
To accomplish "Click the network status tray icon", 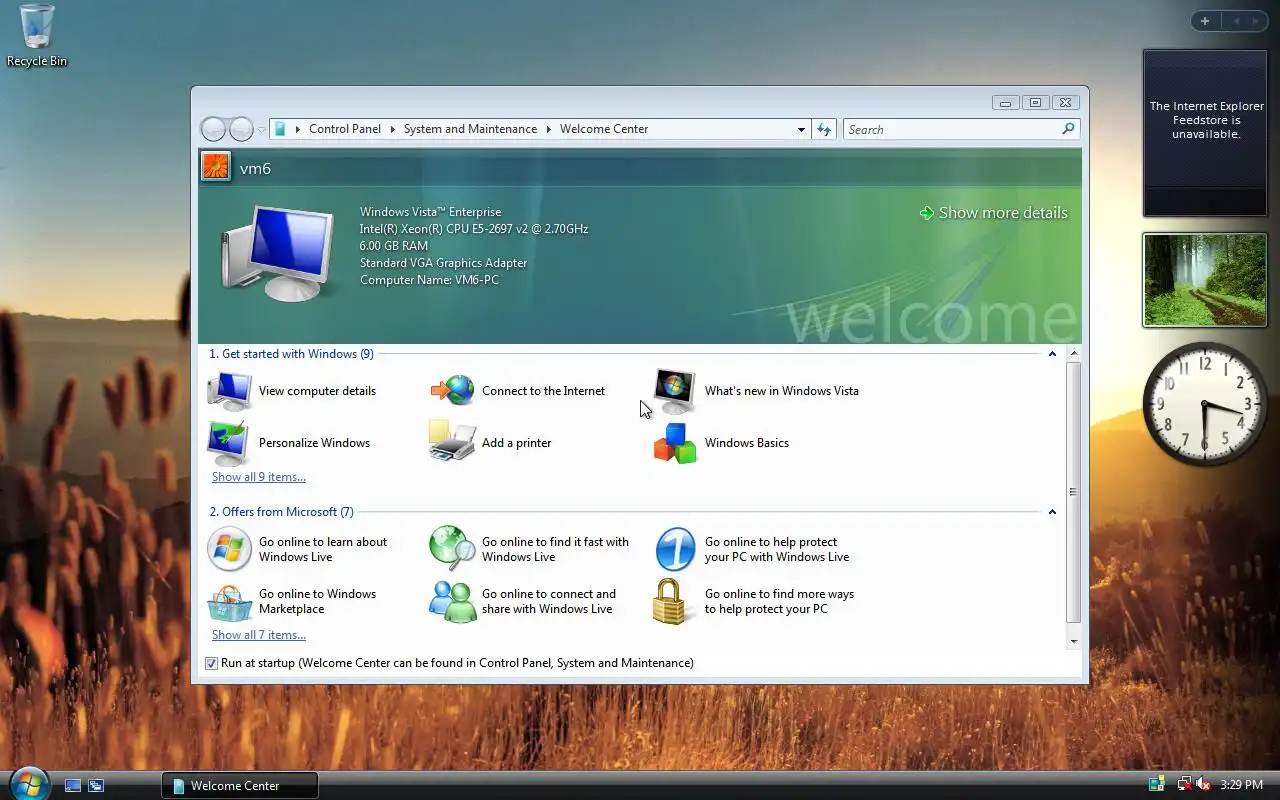I will click(1185, 785).
